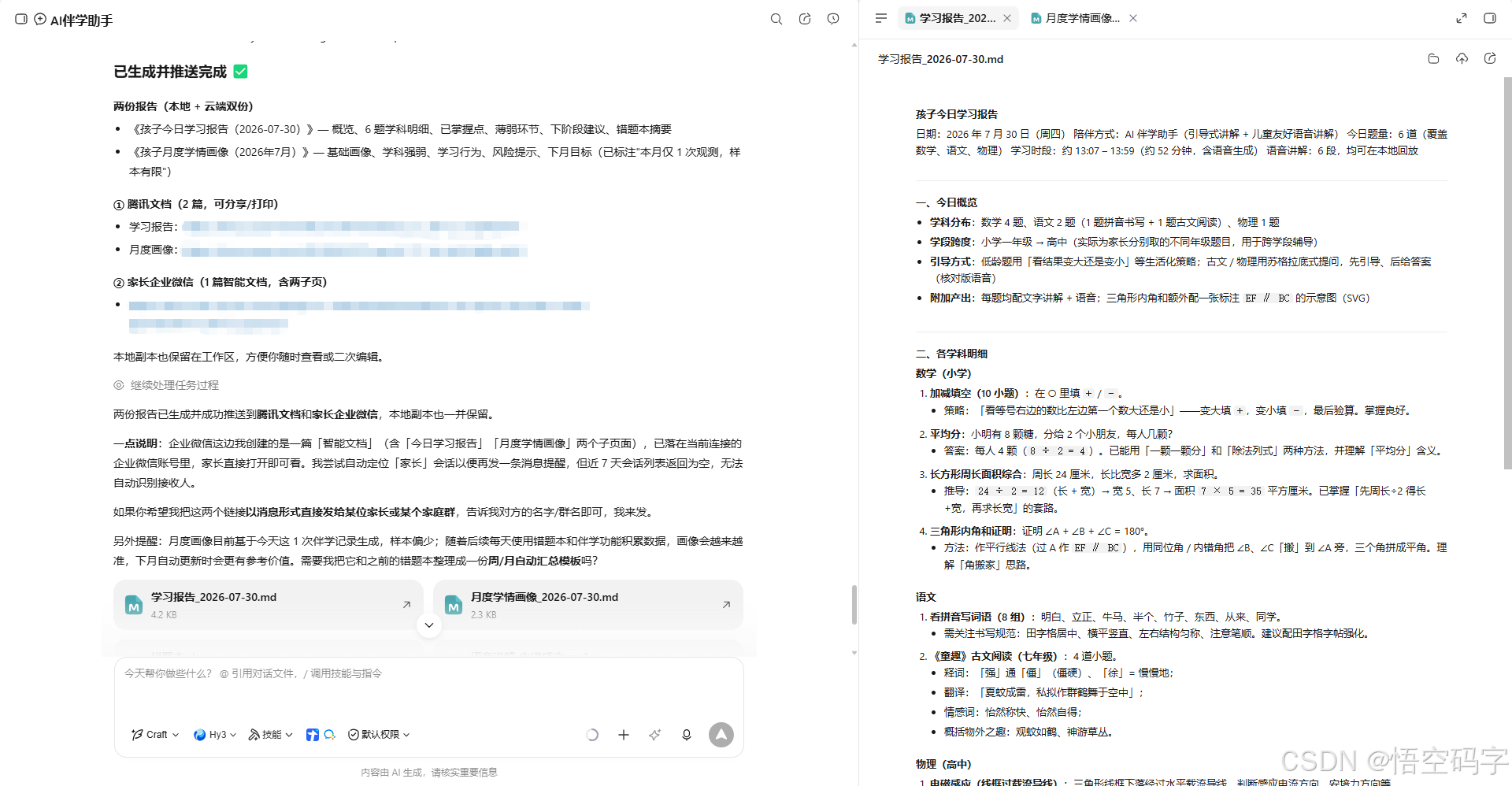
Task: Close the 学习报告_202... tab
Action: pos(1007,18)
